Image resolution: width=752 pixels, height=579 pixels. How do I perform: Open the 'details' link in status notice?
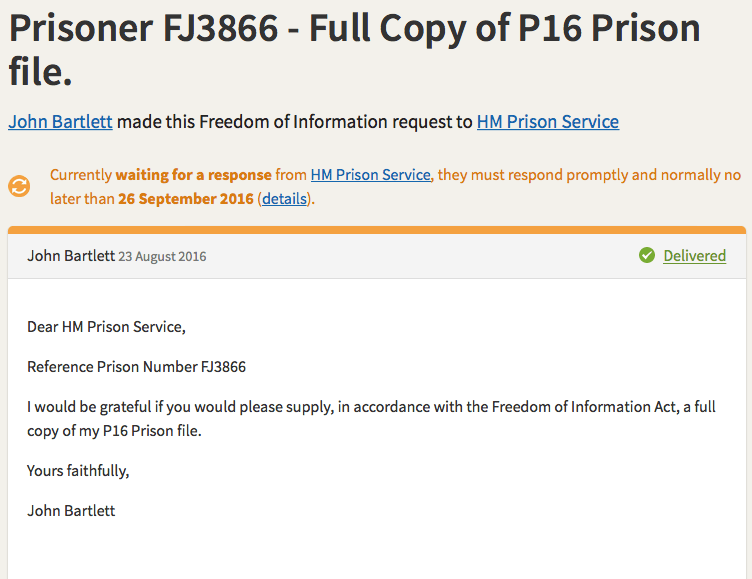tap(284, 198)
